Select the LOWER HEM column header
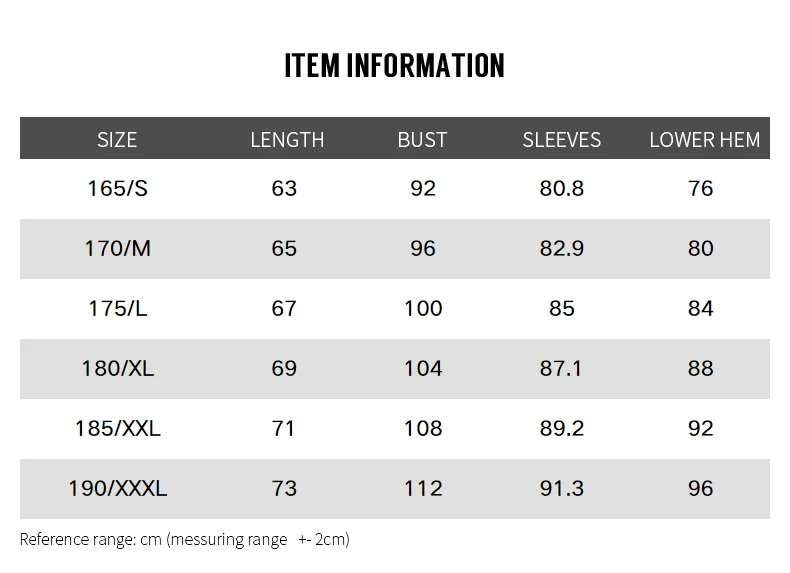 click(x=704, y=140)
